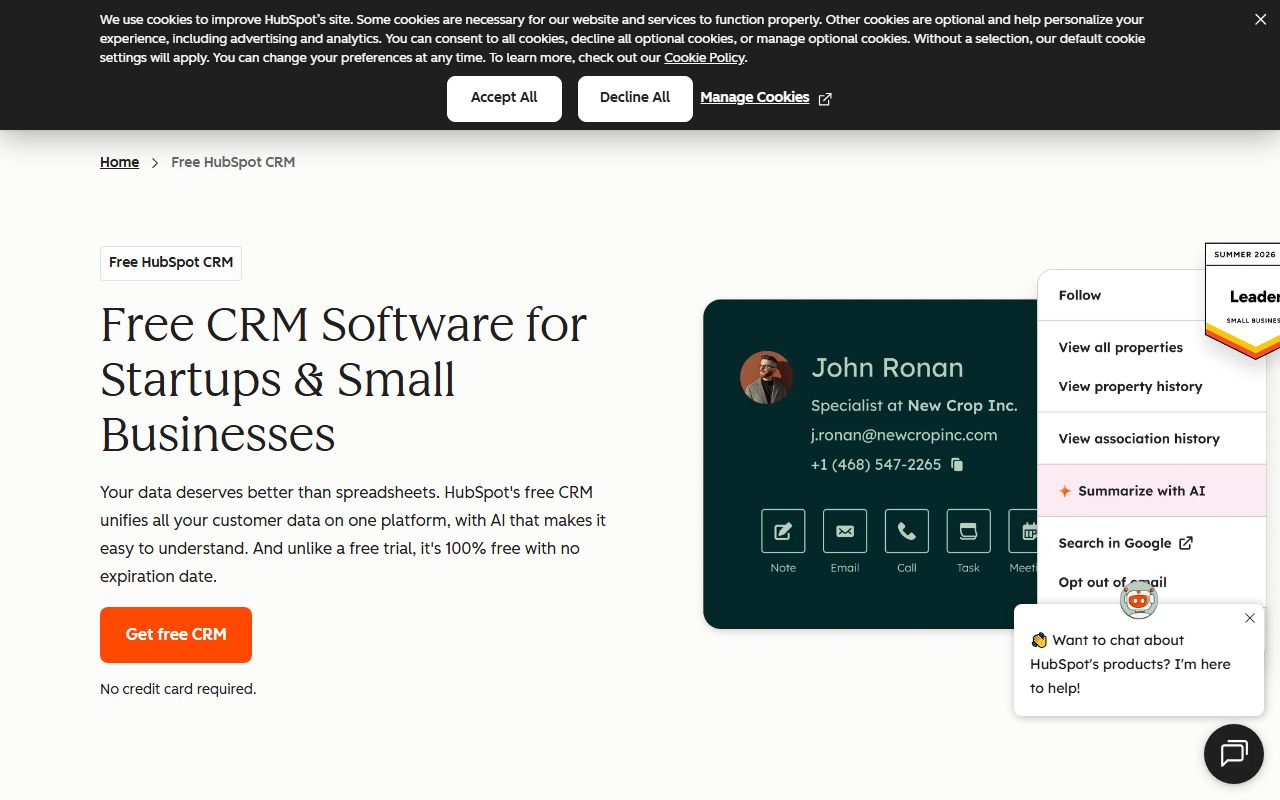Image resolution: width=1280 pixels, height=800 pixels.
Task: Click the phone number +1 (468) 547-2265
Action: 876,464
